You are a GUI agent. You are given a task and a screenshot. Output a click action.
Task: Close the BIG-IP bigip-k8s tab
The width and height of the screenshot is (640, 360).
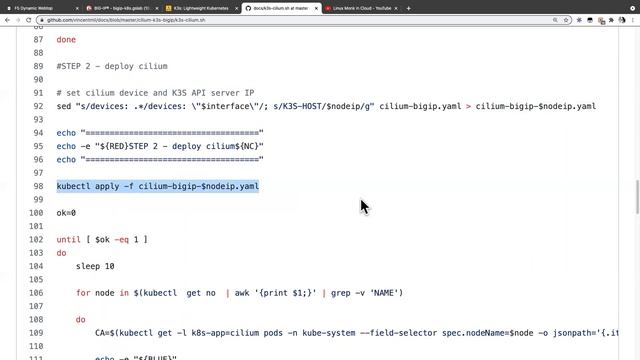coord(157,8)
